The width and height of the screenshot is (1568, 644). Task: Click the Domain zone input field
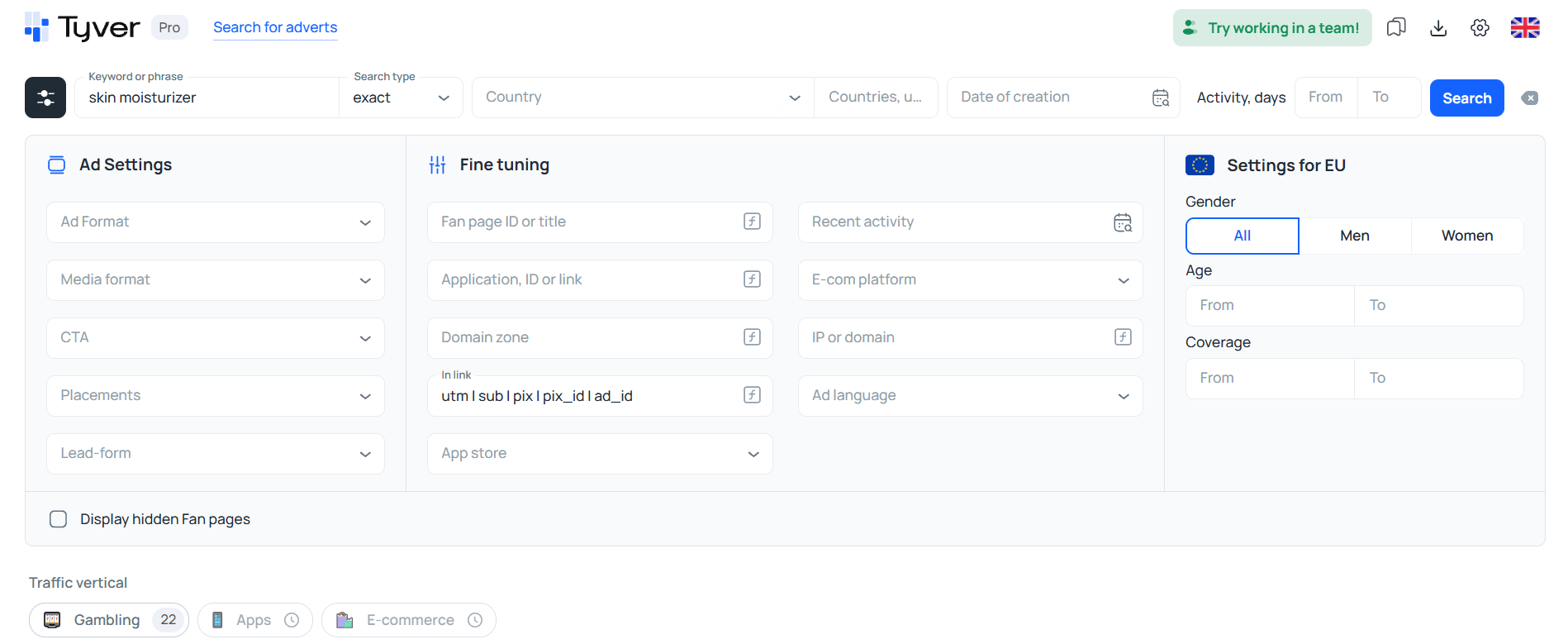[x=600, y=338]
